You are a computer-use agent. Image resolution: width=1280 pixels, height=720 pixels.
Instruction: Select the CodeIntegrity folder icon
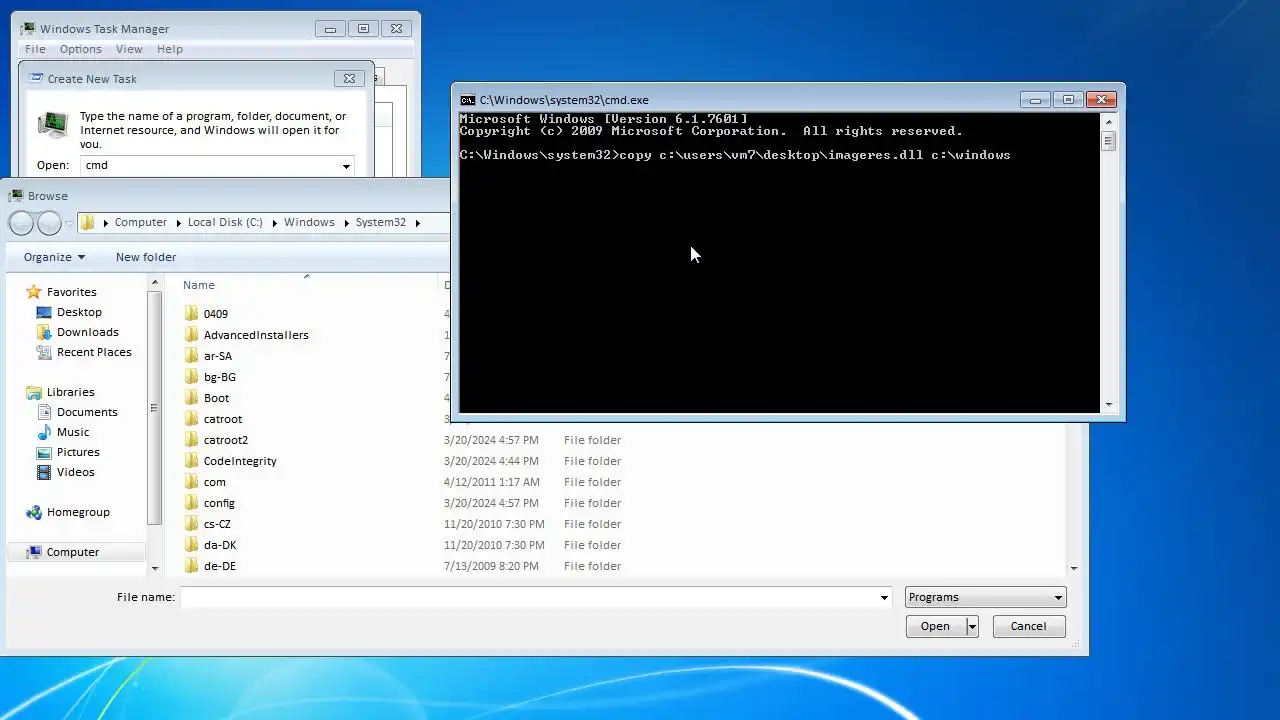click(x=192, y=461)
